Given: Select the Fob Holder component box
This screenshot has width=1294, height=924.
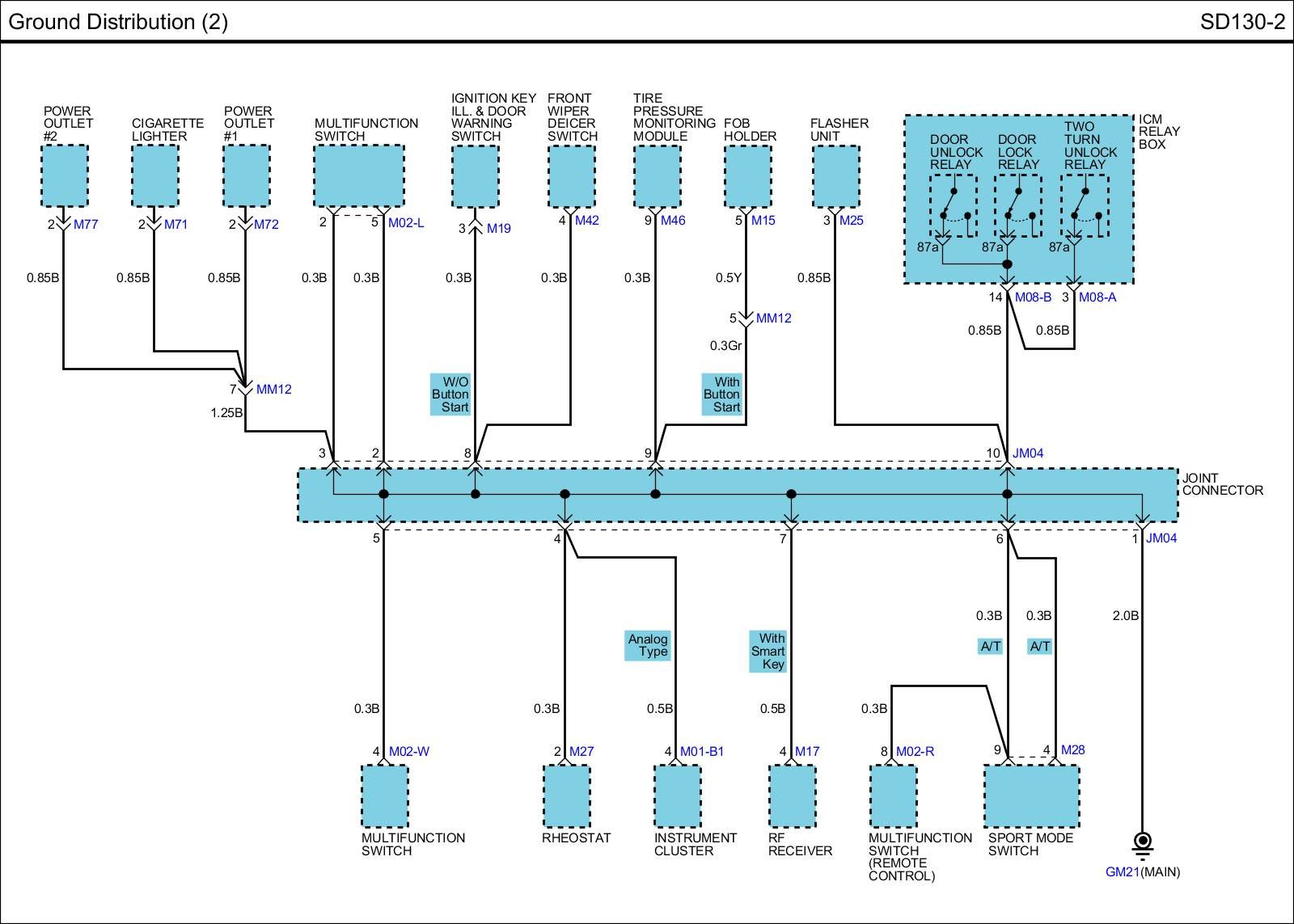Looking at the screenshot, I should click(x=747, y=176).
